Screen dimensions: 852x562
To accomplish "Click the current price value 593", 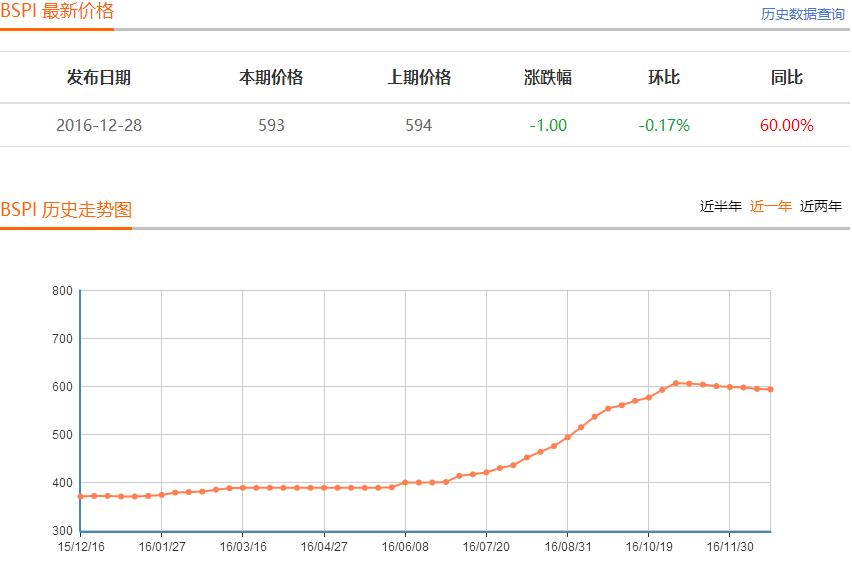I will click(271, 125).
